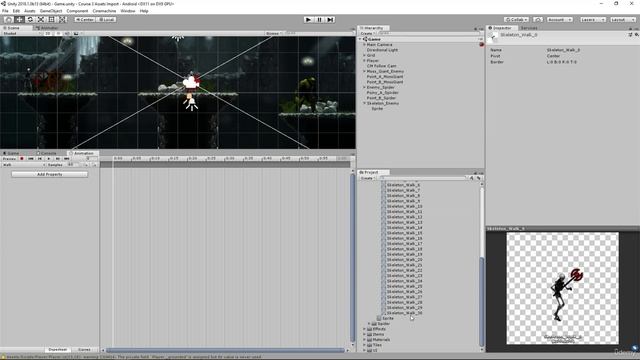The image size is (640, 360).
Task: Toggle pivot mode Center button
Action: (84, 19)
